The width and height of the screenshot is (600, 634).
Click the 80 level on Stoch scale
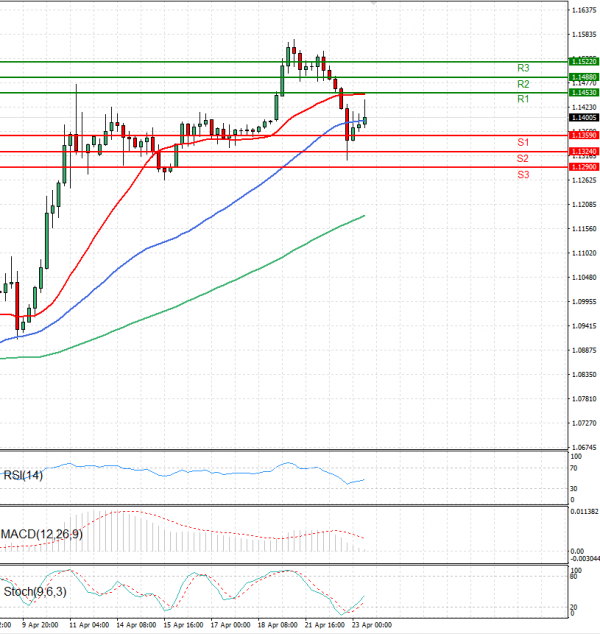(x=573, y=577)
